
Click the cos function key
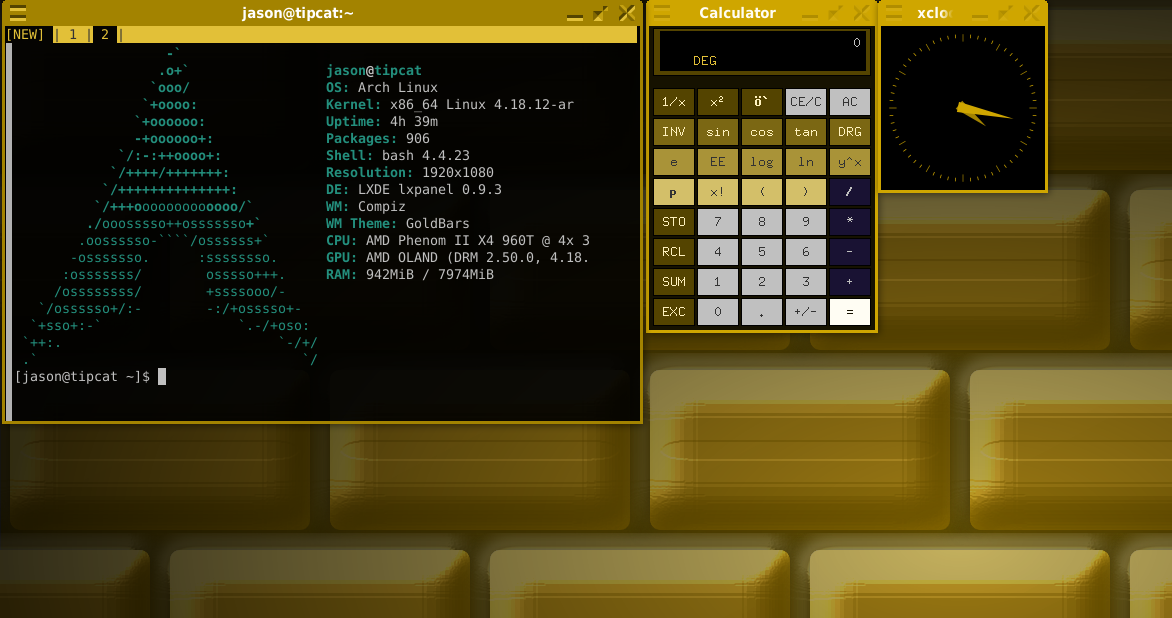point(762,132)
